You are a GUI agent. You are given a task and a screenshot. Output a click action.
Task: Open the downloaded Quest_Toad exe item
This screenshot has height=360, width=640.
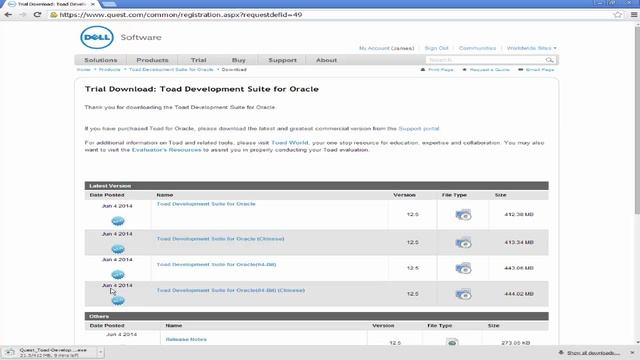(x=48, y=353)
